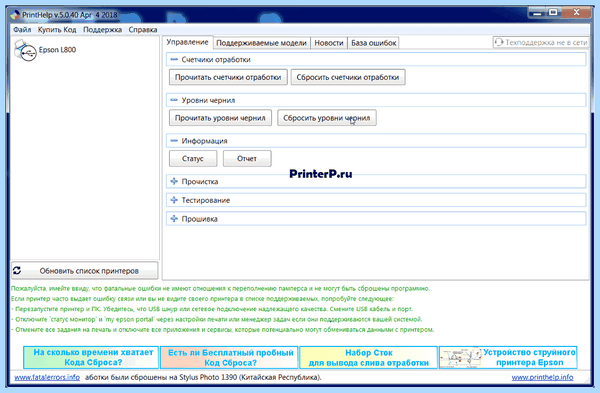The width and height of the screenshot is (600, 393).
Task: Click the PrintHelp app icon in title bar
Action: [x=15, y=15]
